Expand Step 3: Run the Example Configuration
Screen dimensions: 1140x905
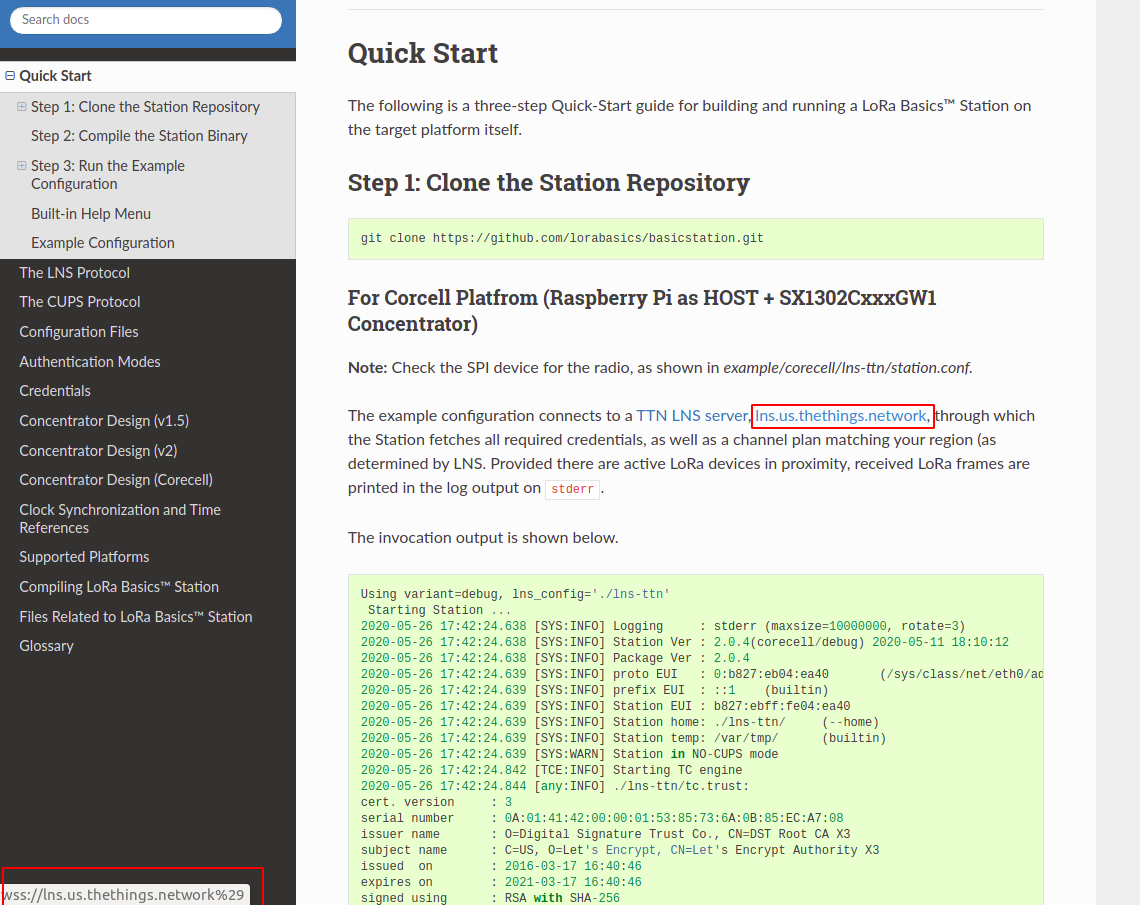20,165
